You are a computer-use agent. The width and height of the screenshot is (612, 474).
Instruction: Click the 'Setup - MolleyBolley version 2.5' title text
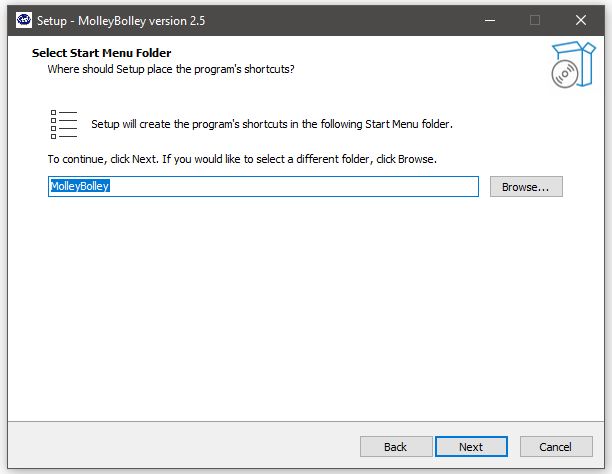[x=121, y=21]
